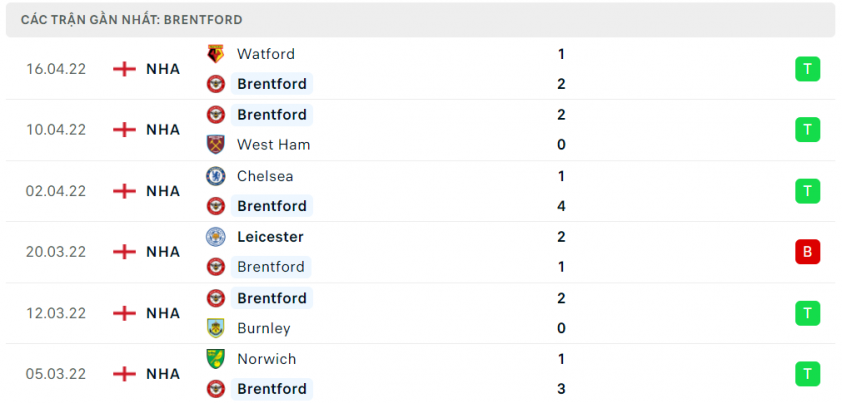Click the West Ham club crest
This screenshot has height=403, width=842.
click(x=216, y=145)
